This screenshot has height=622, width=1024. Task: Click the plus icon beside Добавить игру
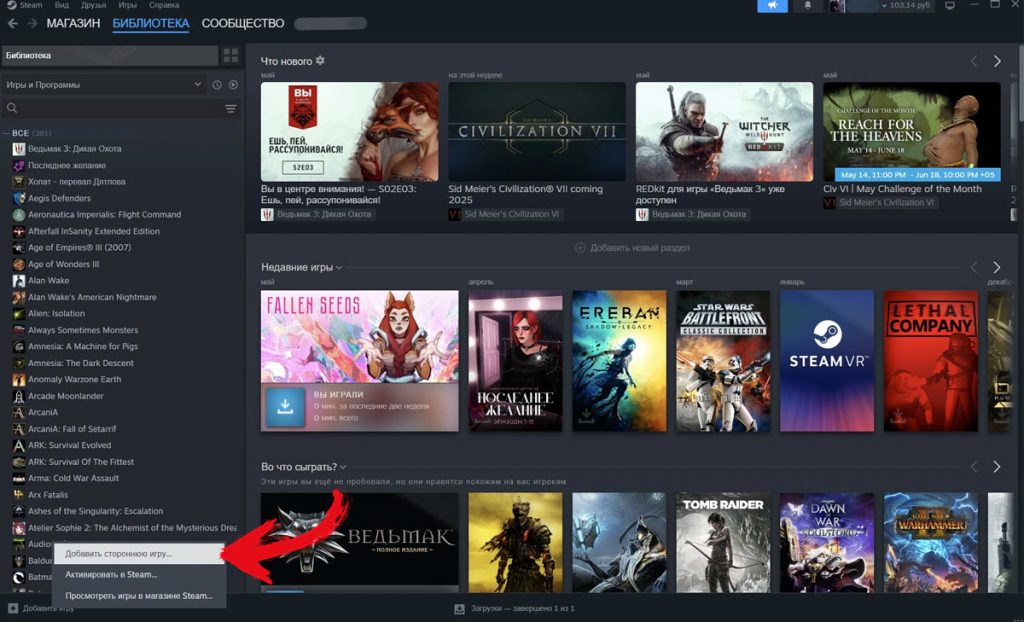click(12, 608)
